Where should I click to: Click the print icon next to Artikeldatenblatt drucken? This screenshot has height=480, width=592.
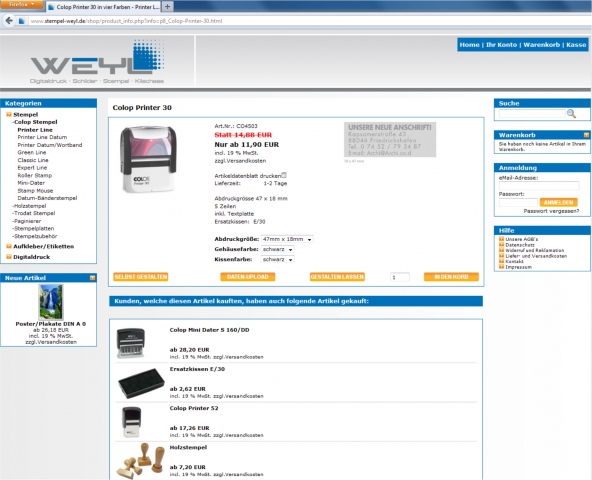284,175
